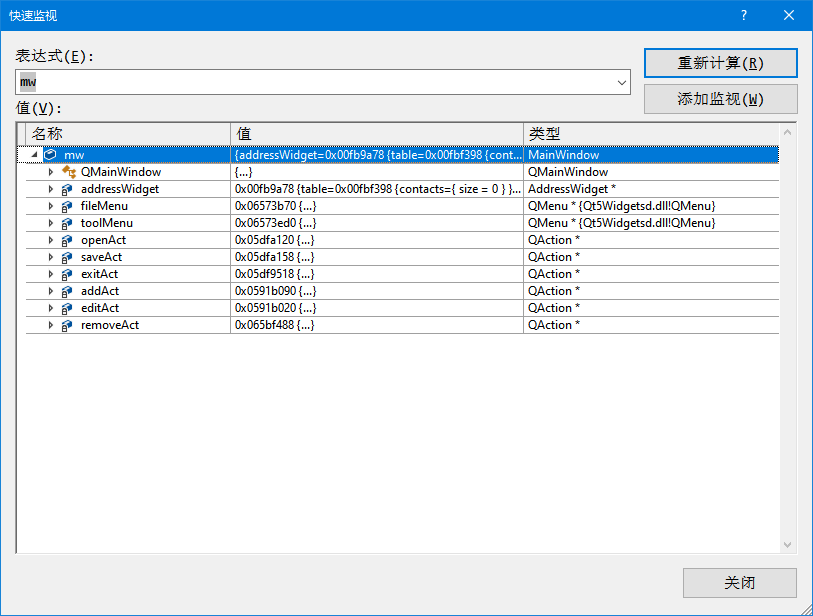The height and width of the screenshot is (616, 813).
Task: Expand the exitAct node
Action: point(50,274)
